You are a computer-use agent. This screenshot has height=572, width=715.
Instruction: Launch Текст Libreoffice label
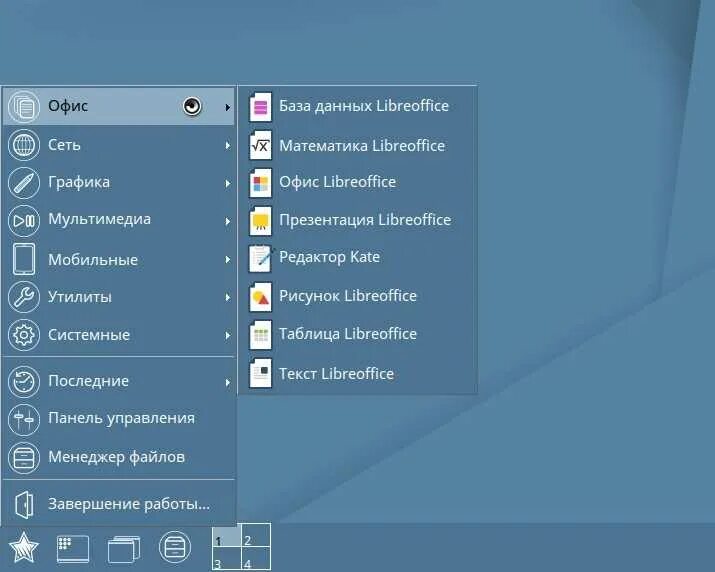tap(337, 374)
